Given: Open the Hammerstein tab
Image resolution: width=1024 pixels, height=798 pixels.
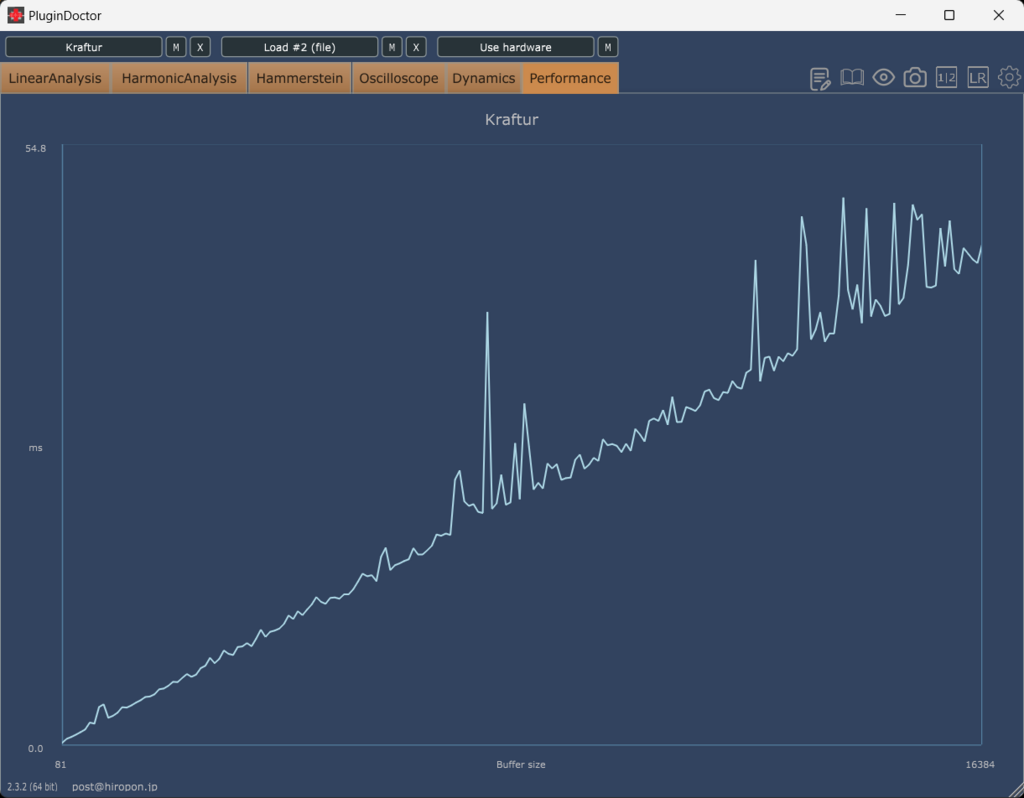Looking at the screenshot, I should tap(300, 78).
